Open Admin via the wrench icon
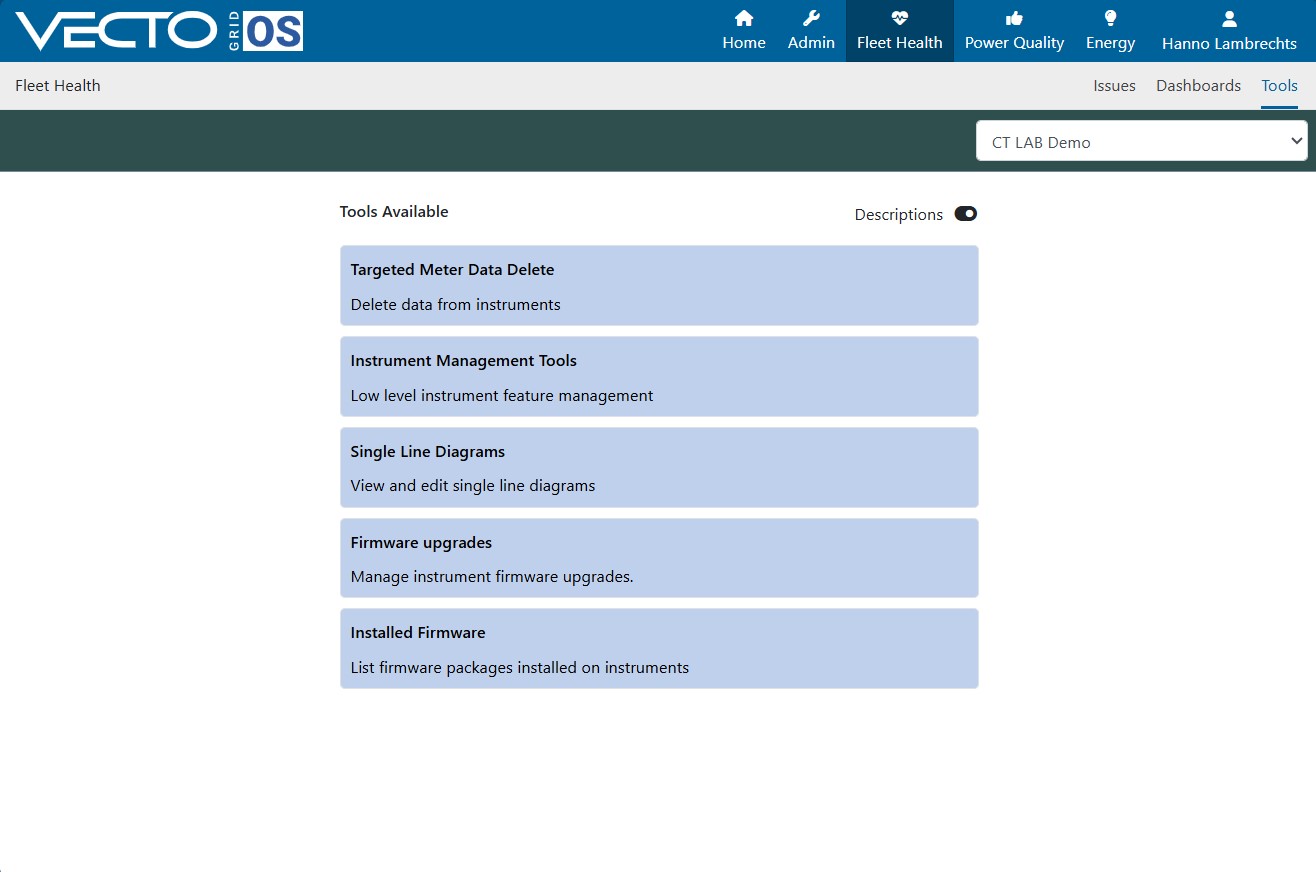1316x872 pixels. tap(811, 18)
